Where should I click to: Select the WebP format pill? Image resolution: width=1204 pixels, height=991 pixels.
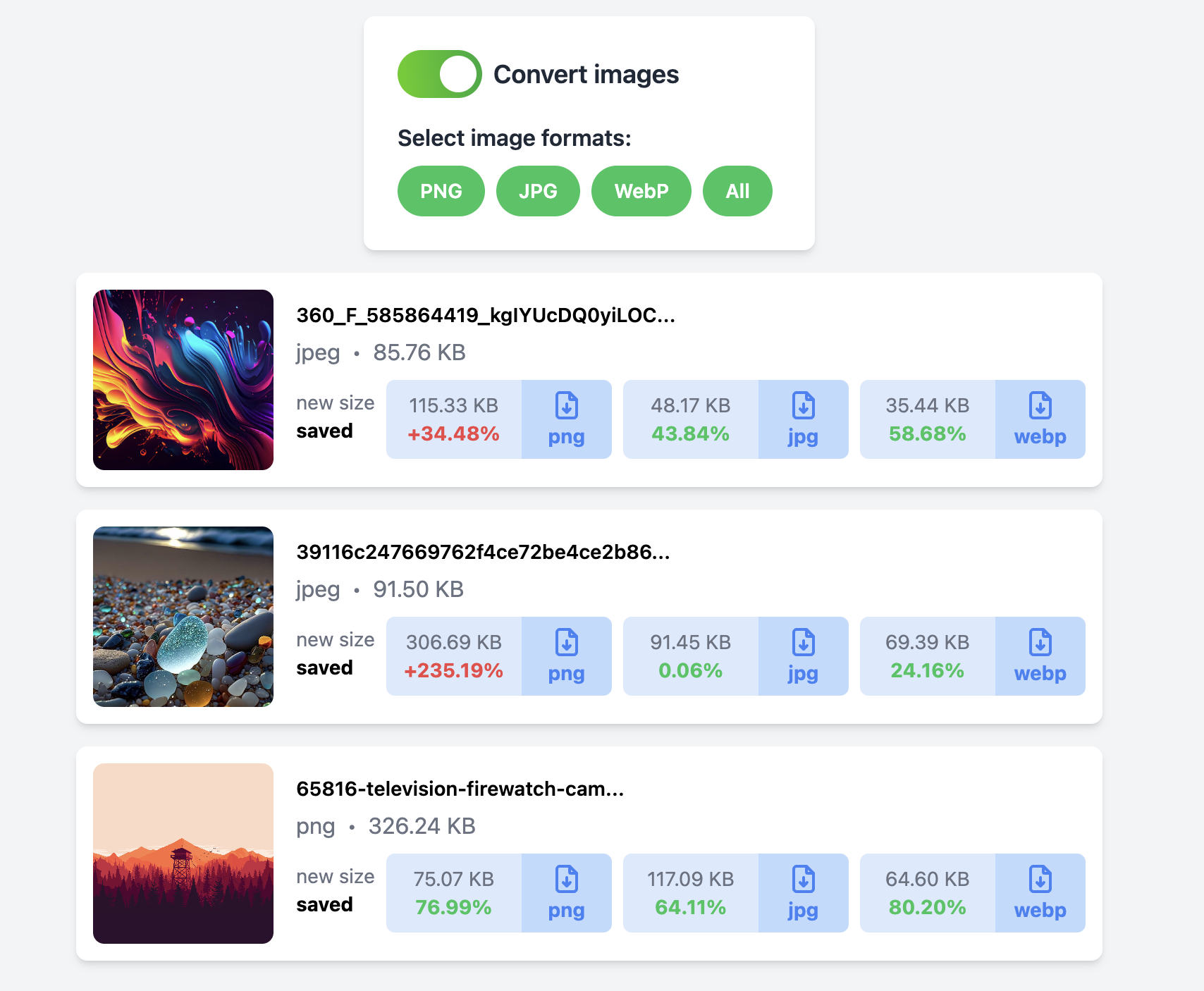point(641,191)
